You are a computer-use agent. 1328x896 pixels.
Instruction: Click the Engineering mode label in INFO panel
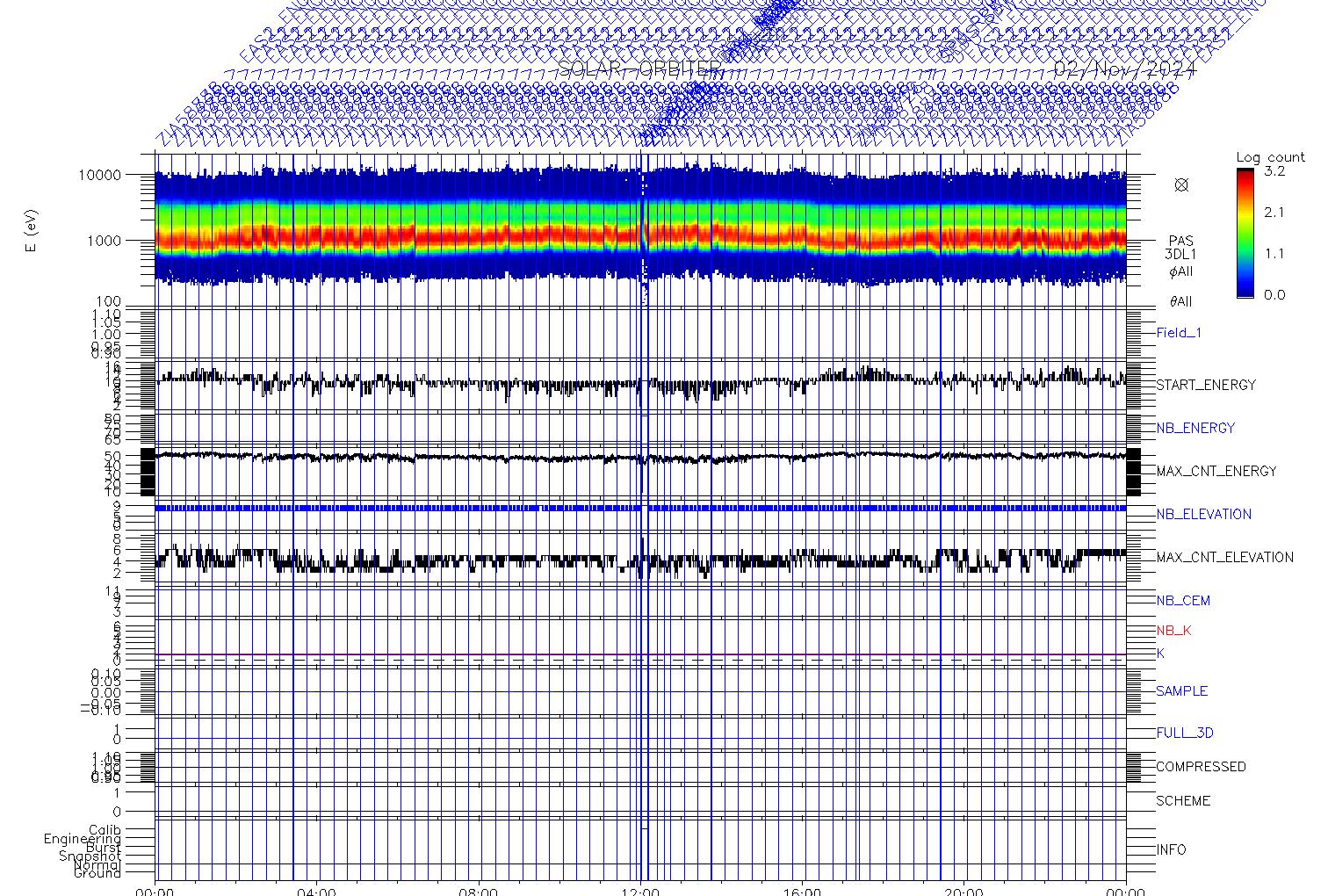click(83, 839)
